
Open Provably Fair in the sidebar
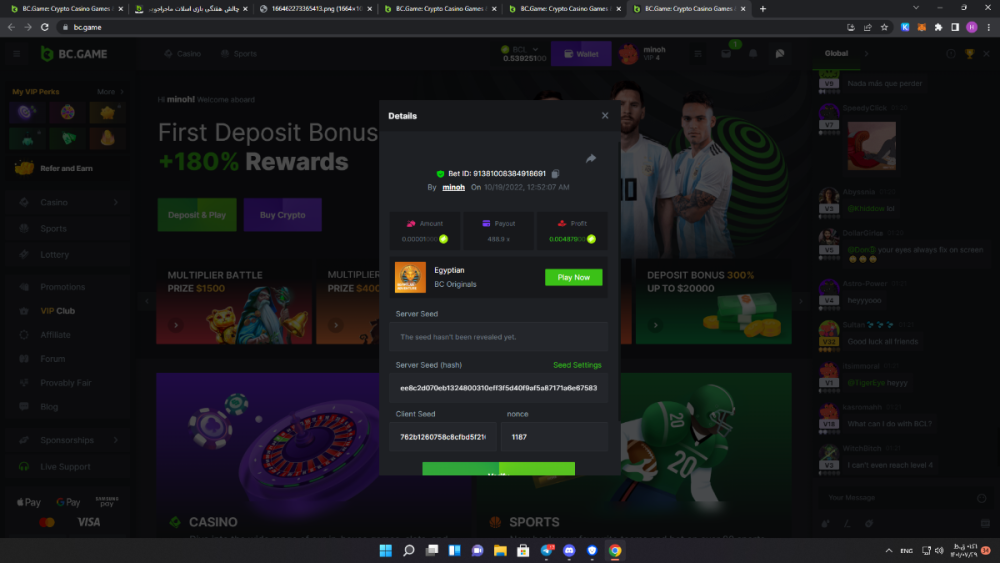coord(66,383)
